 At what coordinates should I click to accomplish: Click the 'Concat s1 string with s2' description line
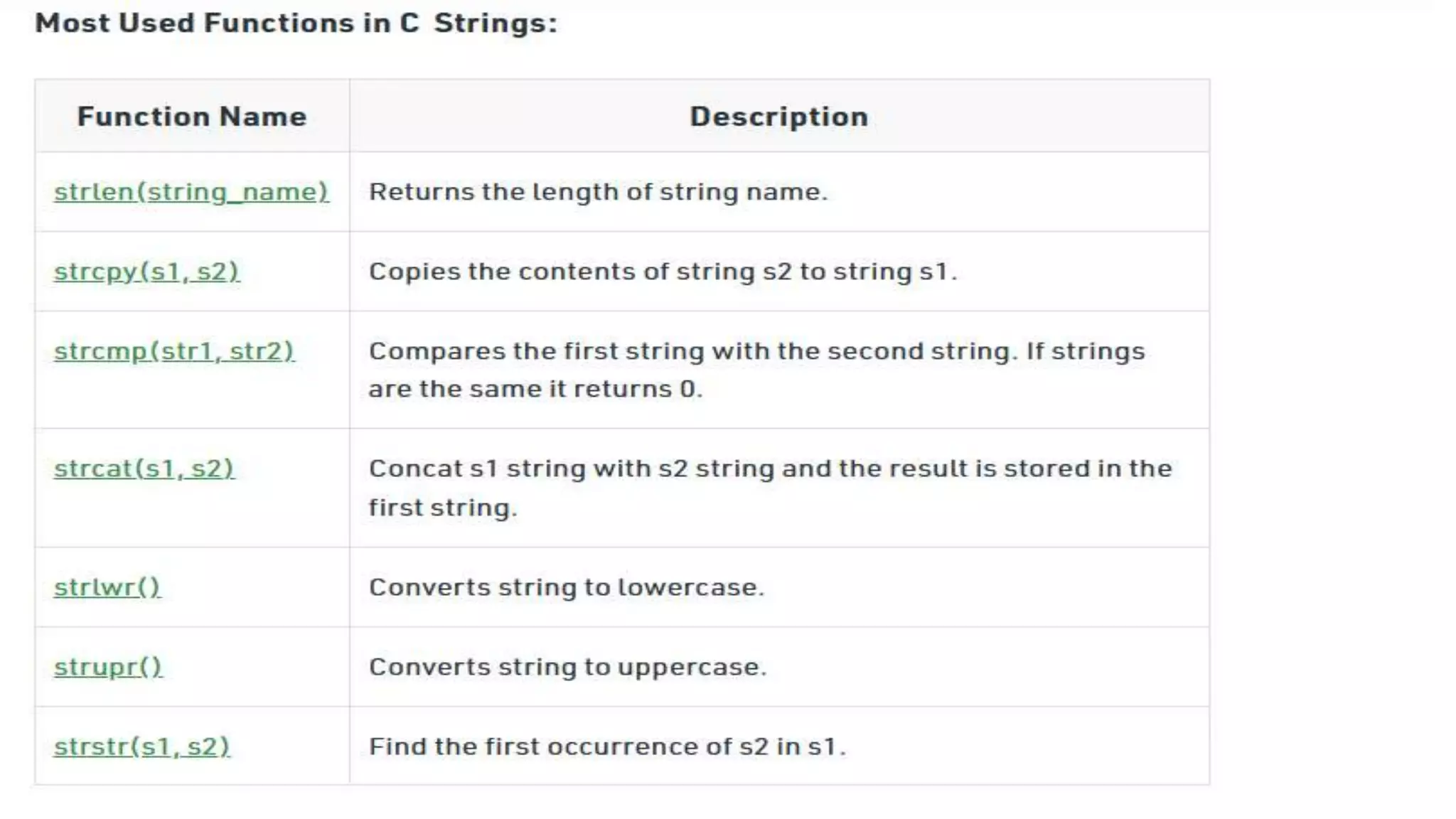[770, 469]
